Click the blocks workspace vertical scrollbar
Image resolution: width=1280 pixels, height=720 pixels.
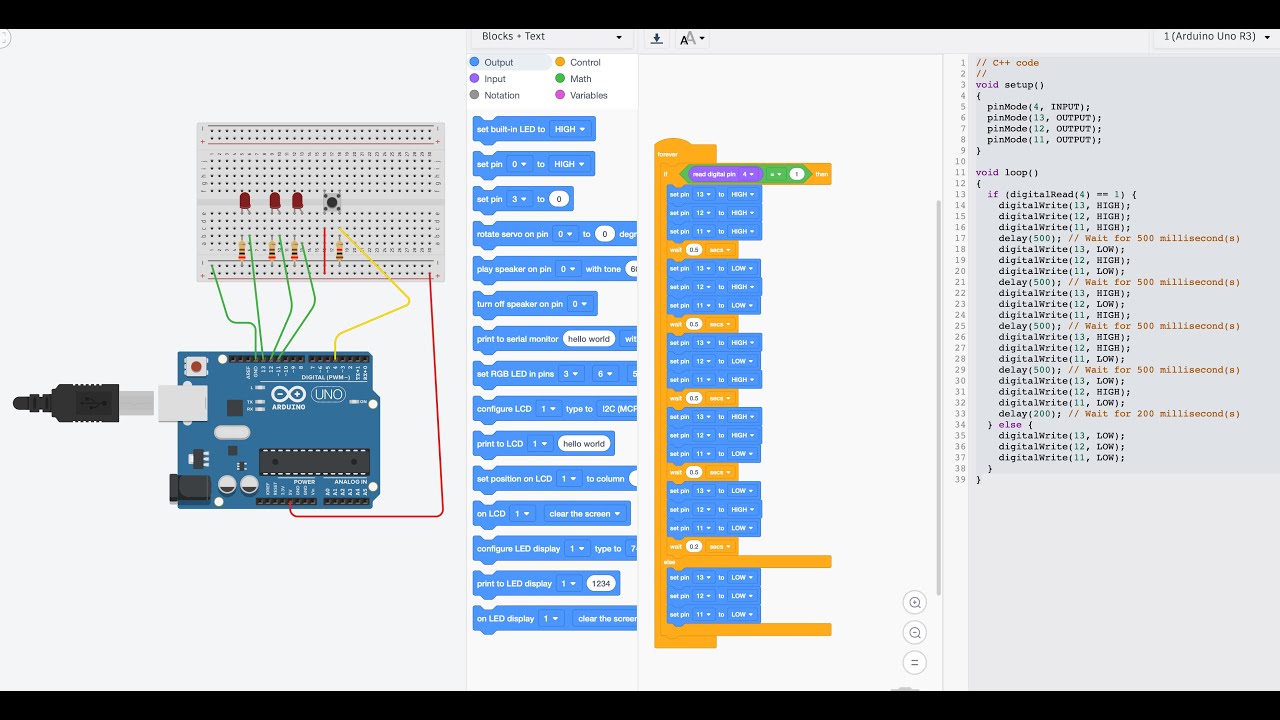938,397
